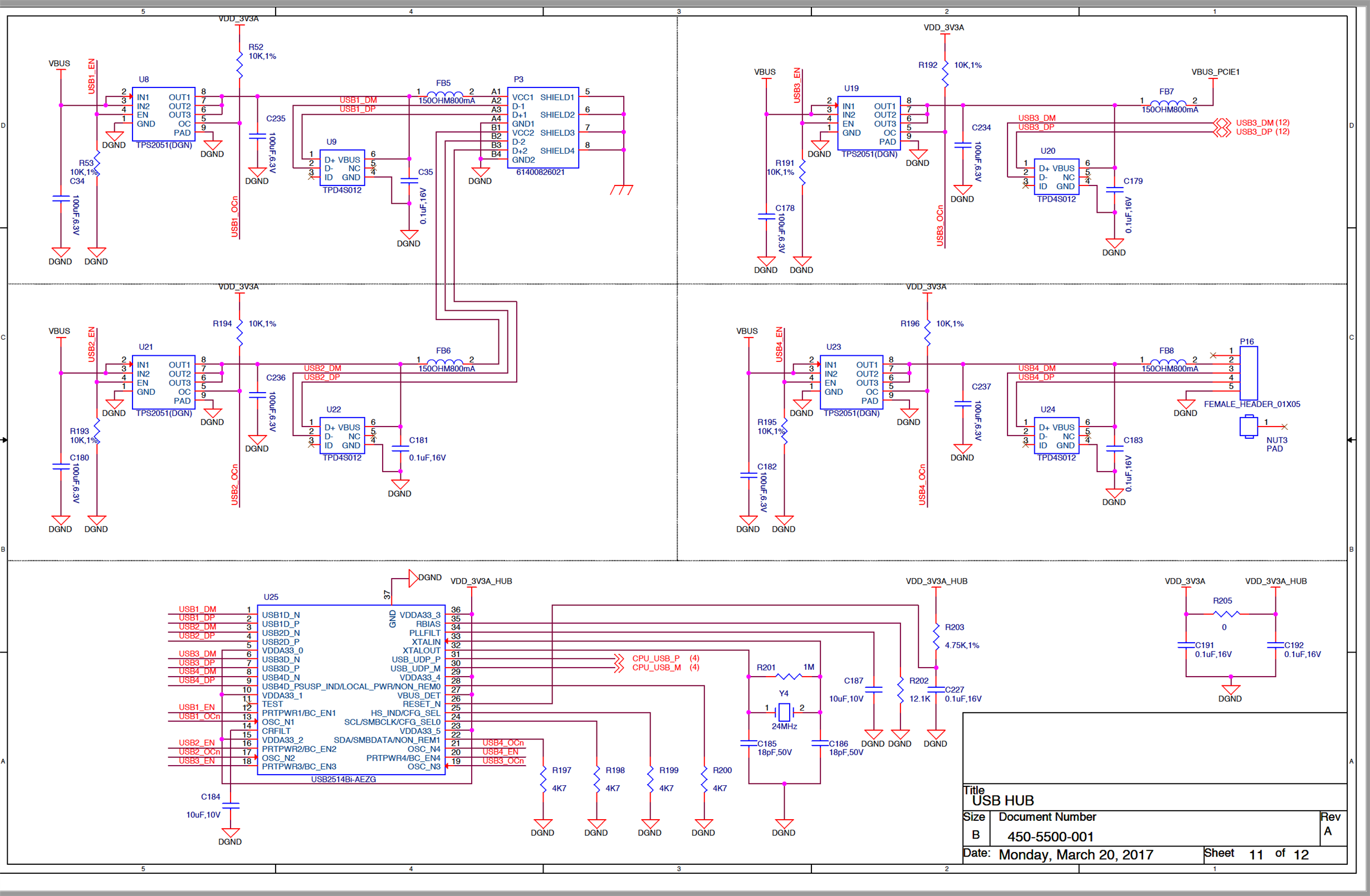Click capacitor label C183

(1133, 440)
